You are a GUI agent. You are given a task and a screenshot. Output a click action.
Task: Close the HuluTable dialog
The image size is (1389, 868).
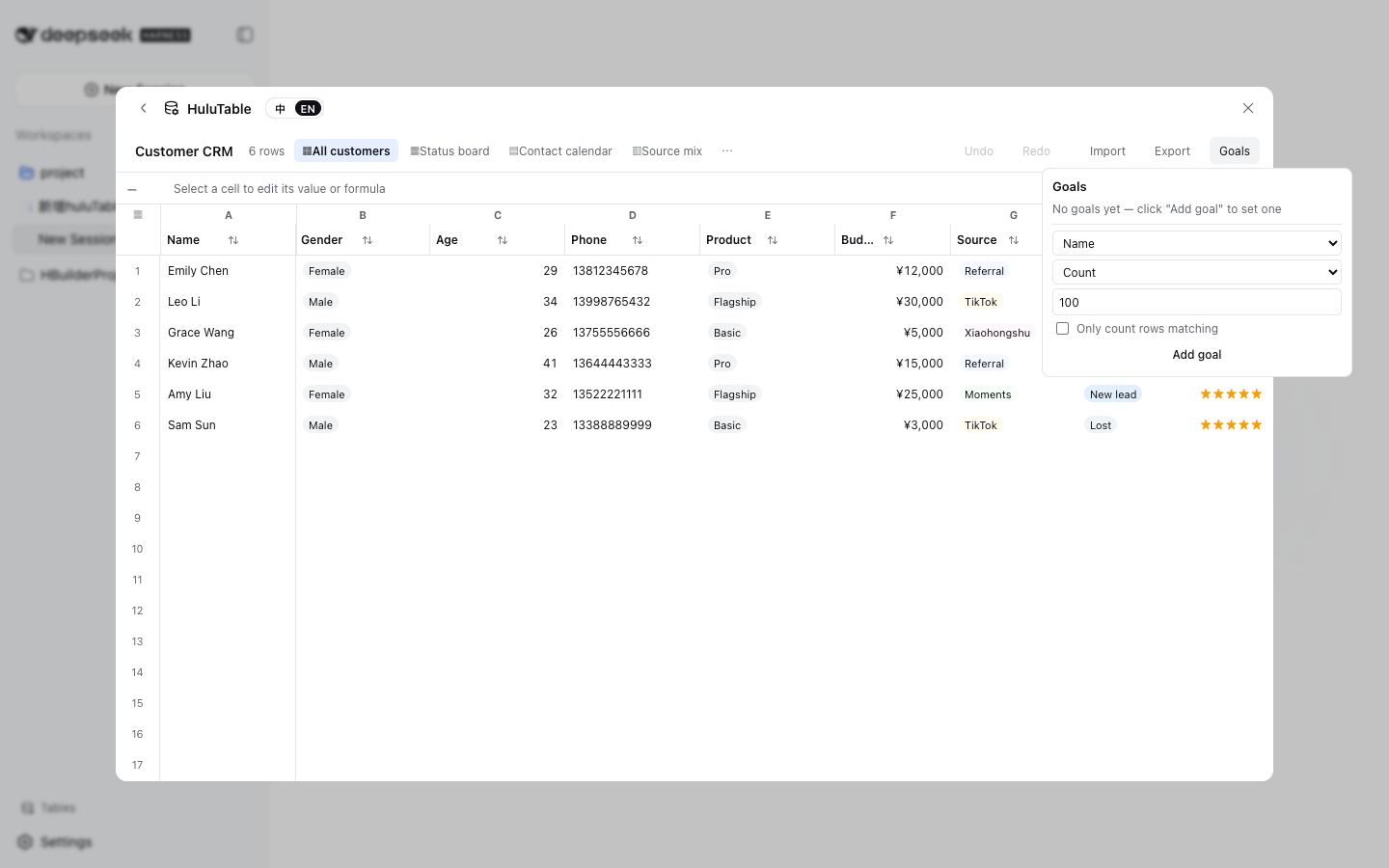1248,108
